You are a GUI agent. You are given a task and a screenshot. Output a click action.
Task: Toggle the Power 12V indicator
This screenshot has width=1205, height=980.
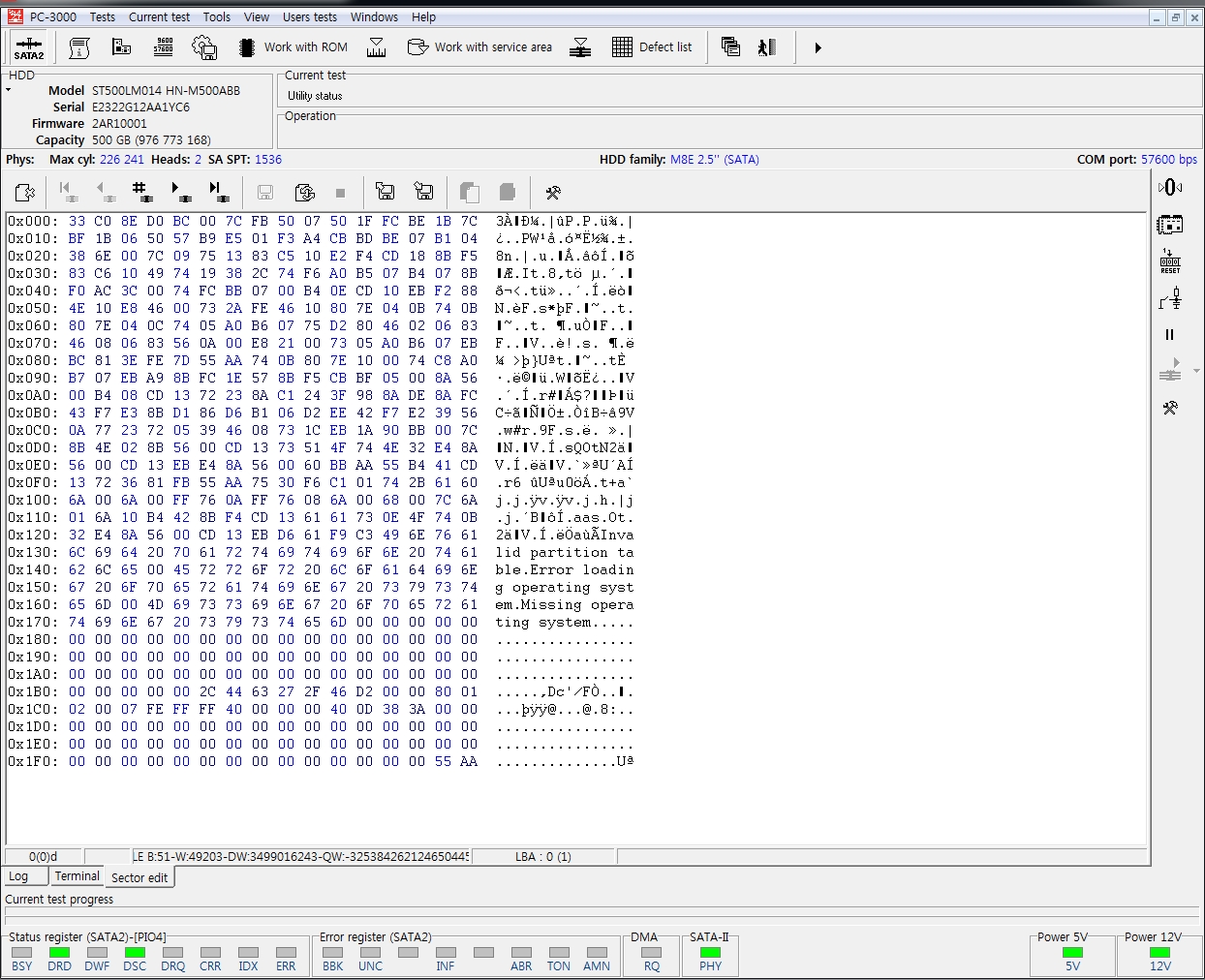[x=1159, y=953]
